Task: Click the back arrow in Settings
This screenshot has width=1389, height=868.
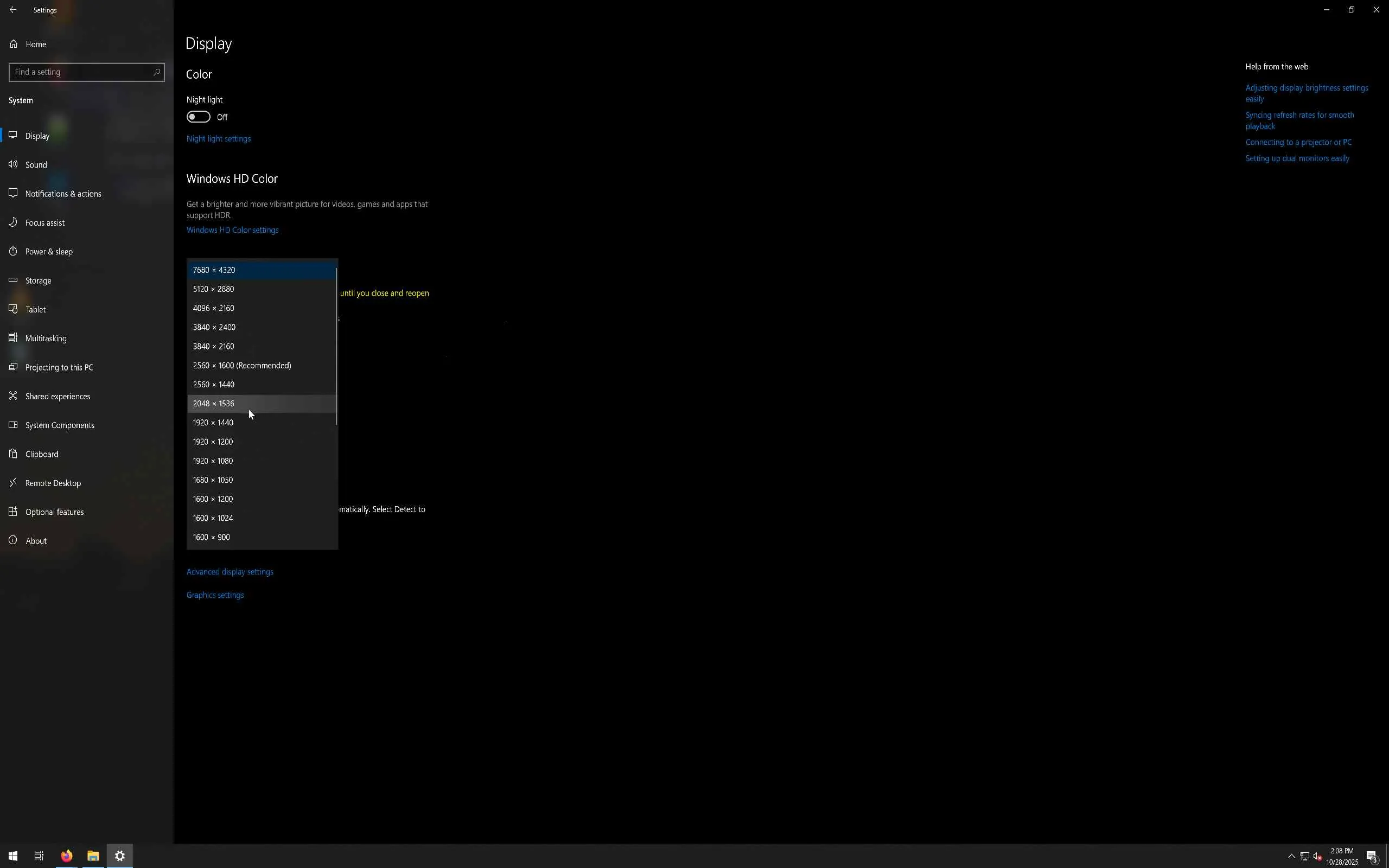Action: 13,10
